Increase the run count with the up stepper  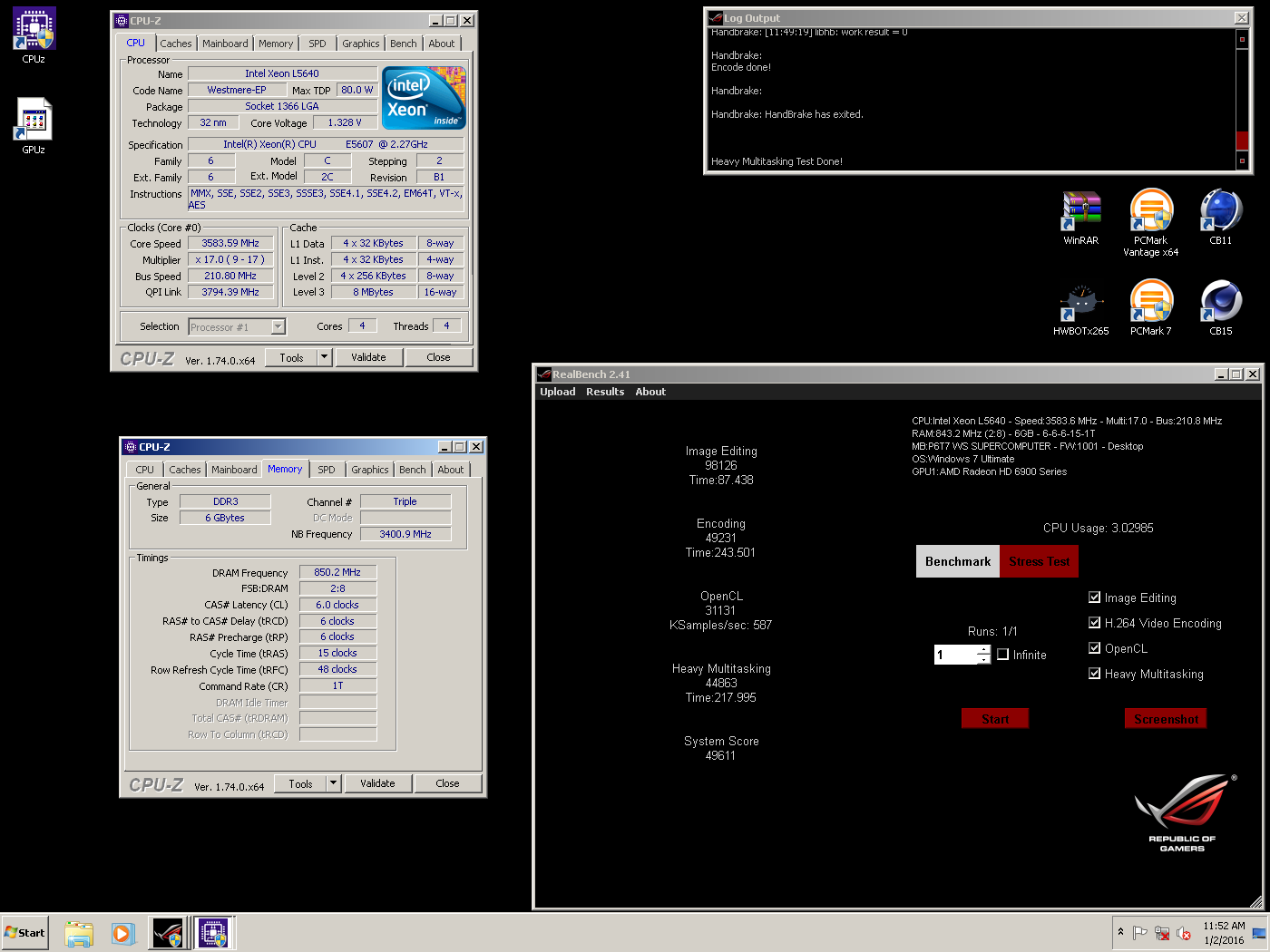(983, 649)
